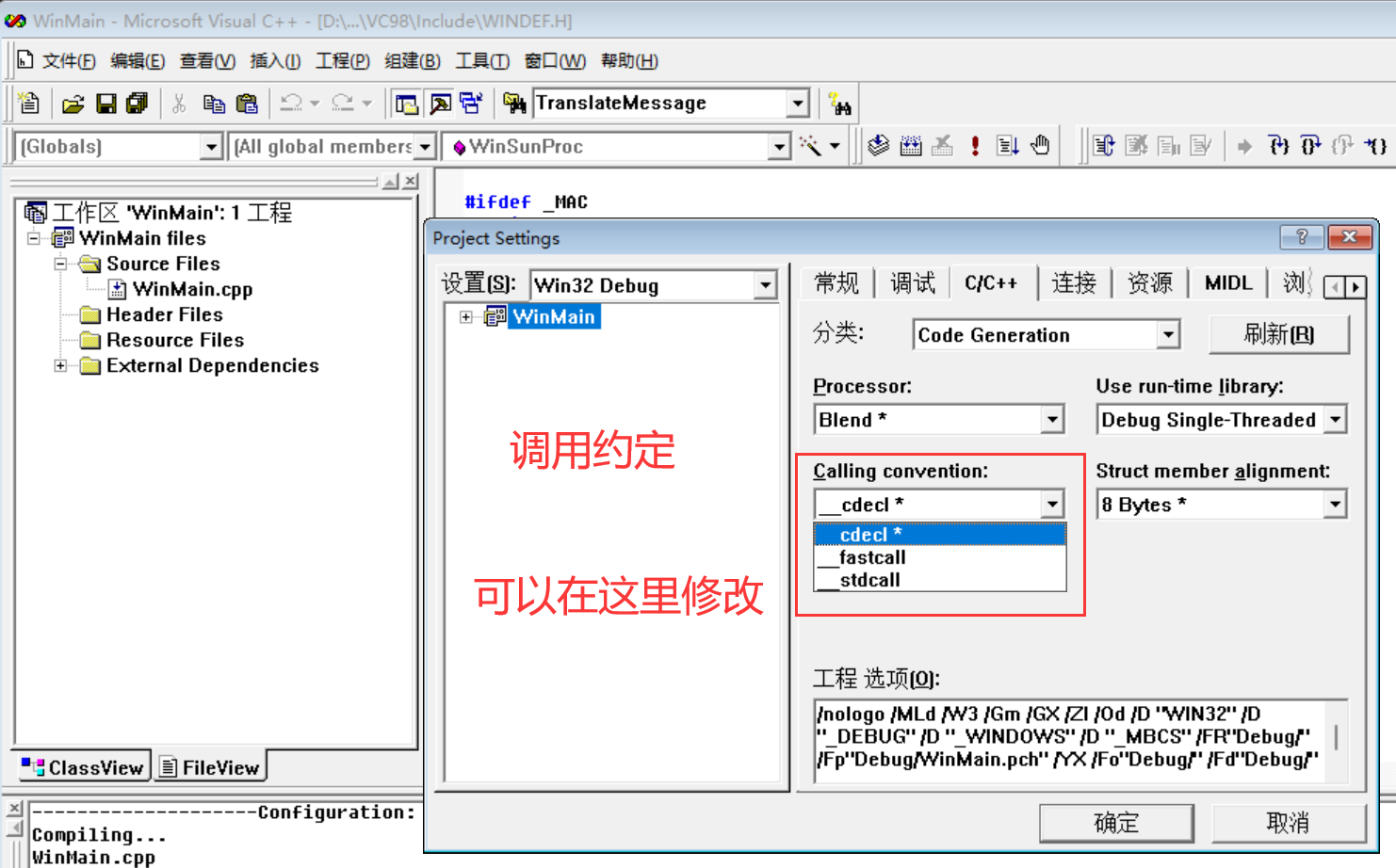Open the 工具(T) menu

point(482,61)
